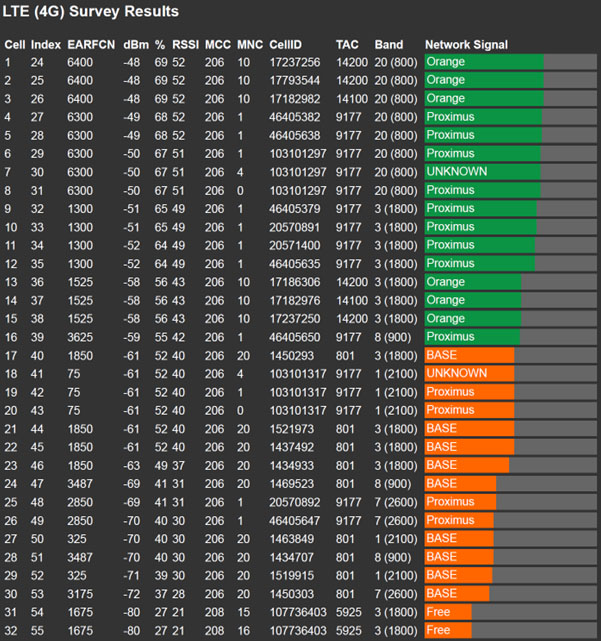
Task: Click the EARFCN column header
Action: [x=91, y=45]
